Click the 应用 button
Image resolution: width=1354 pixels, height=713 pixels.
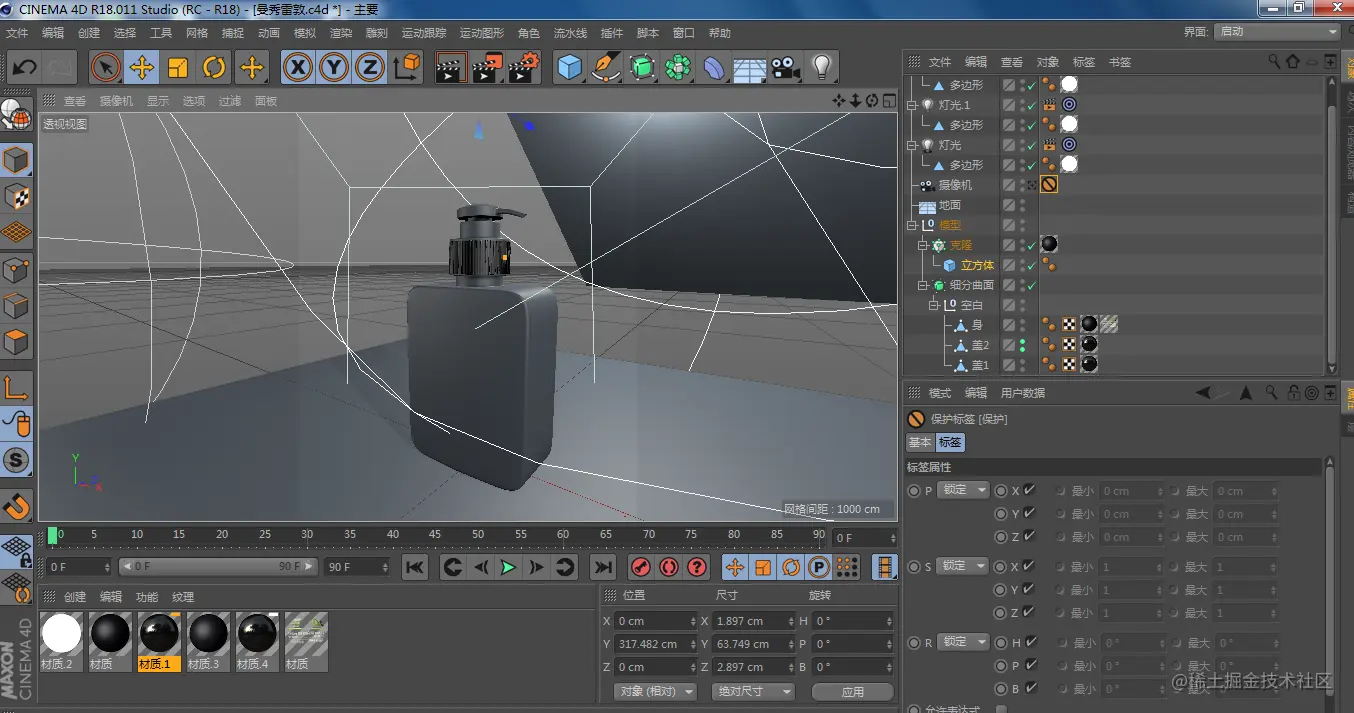pyautogui.click(x=852, y=691)
